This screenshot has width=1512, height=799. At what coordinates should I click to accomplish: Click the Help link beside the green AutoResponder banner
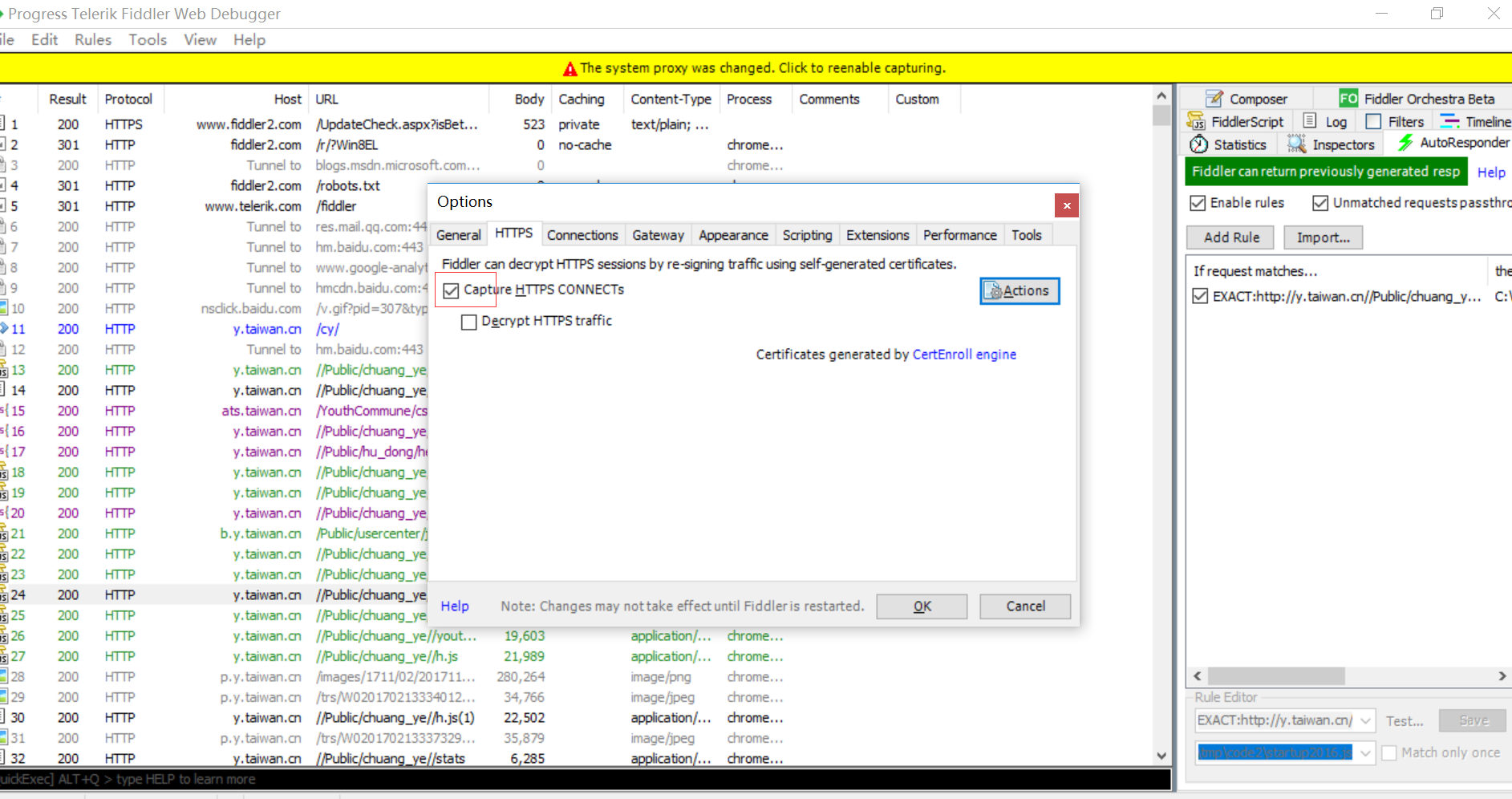click(x=1491, y=172)
